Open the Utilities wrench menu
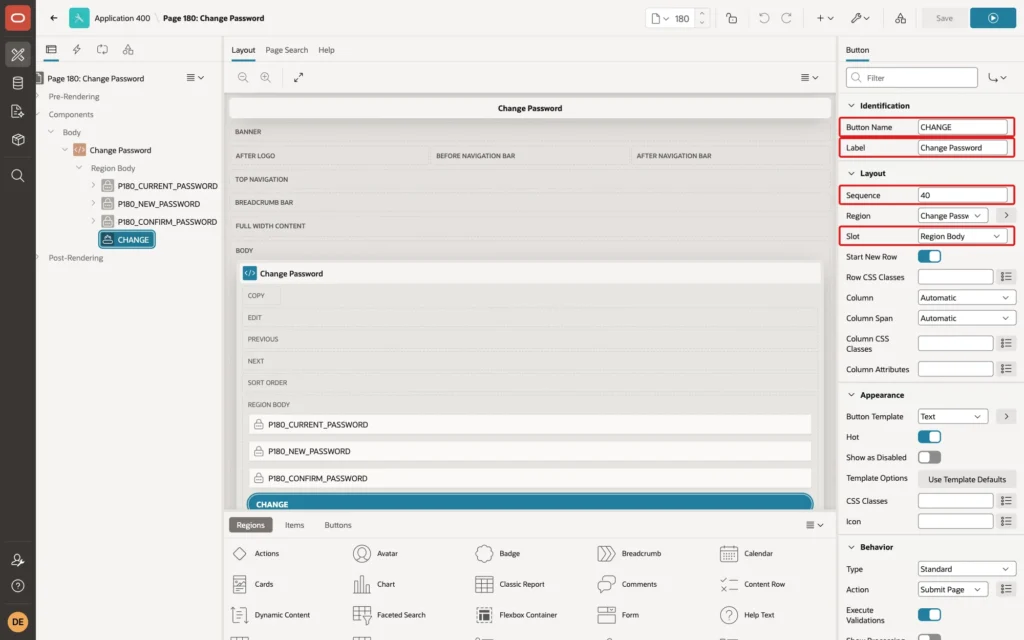1024x640 pixels. (x=860, y=18)
